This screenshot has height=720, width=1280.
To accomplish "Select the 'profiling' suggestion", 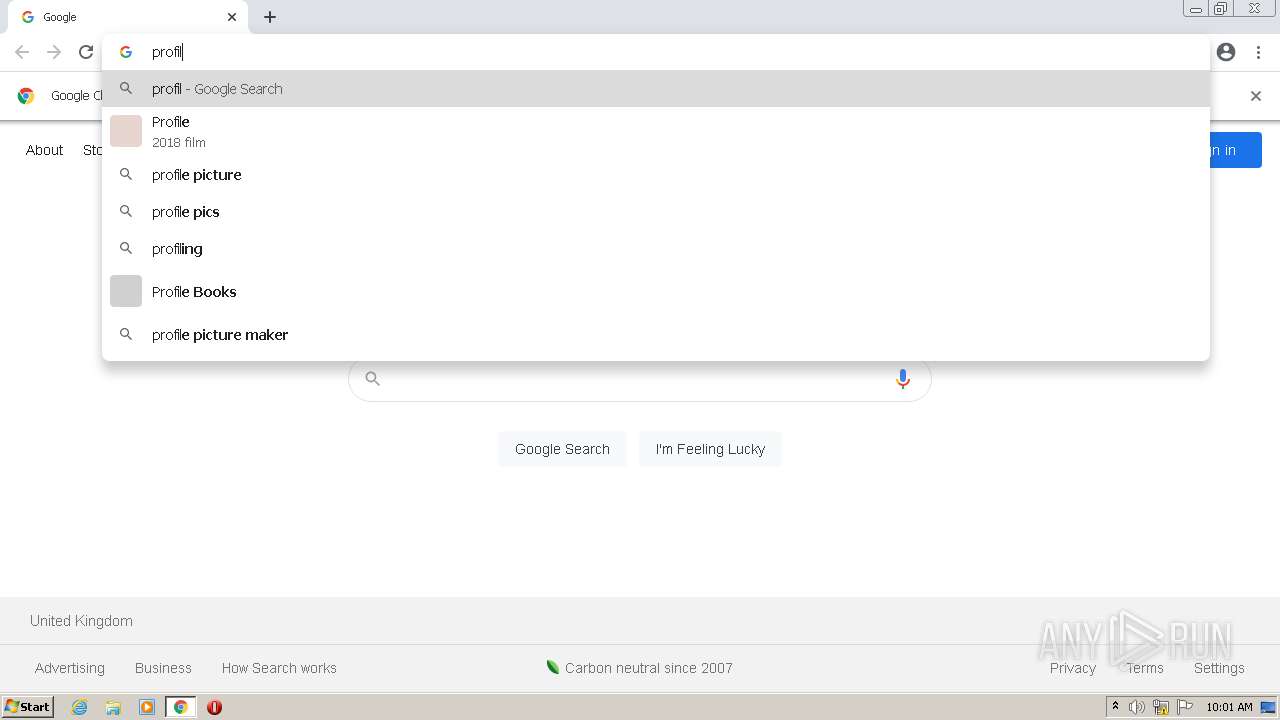I will click(x=656, y=249).
